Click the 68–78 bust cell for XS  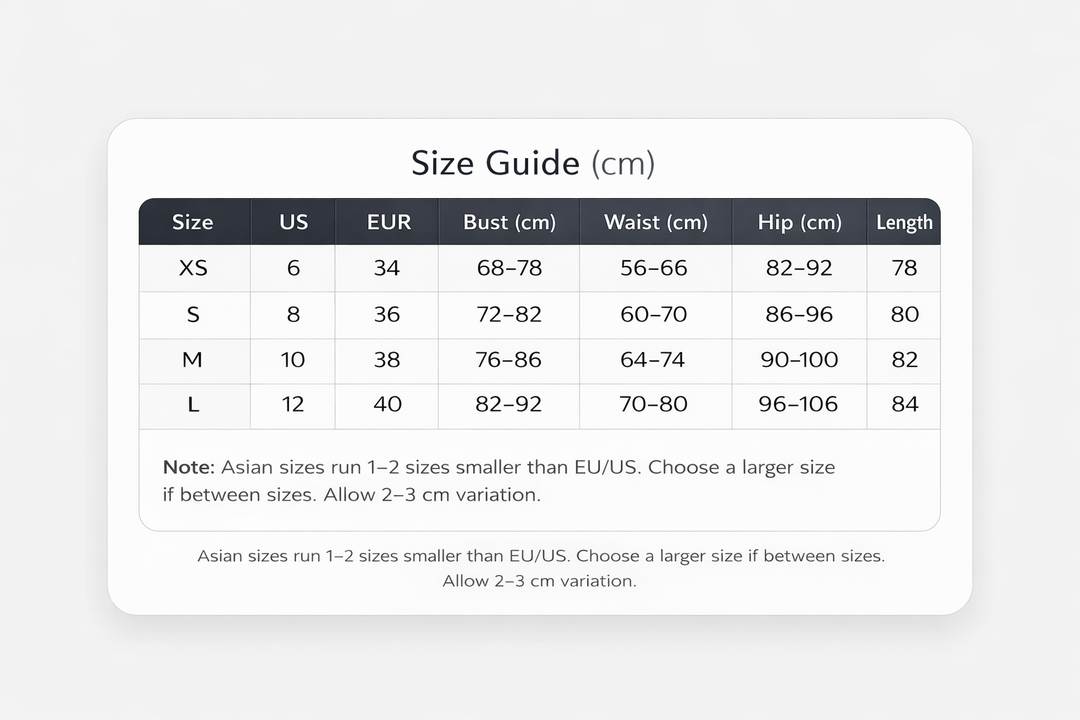coord(509,268)
